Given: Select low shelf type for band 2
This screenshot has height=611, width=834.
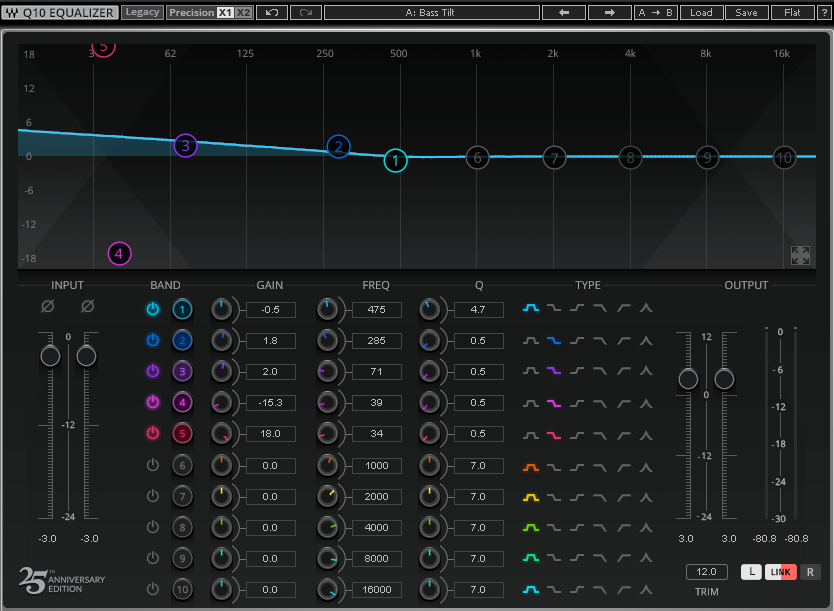Looking at the screenshot, I should pyautogui.click(x=554, y=340).
